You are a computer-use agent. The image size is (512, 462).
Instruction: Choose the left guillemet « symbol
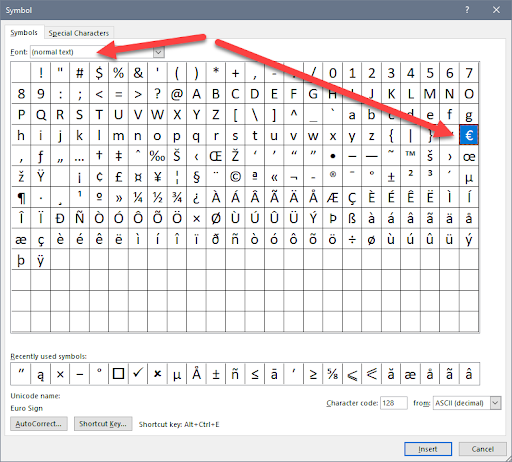(274, 176)
